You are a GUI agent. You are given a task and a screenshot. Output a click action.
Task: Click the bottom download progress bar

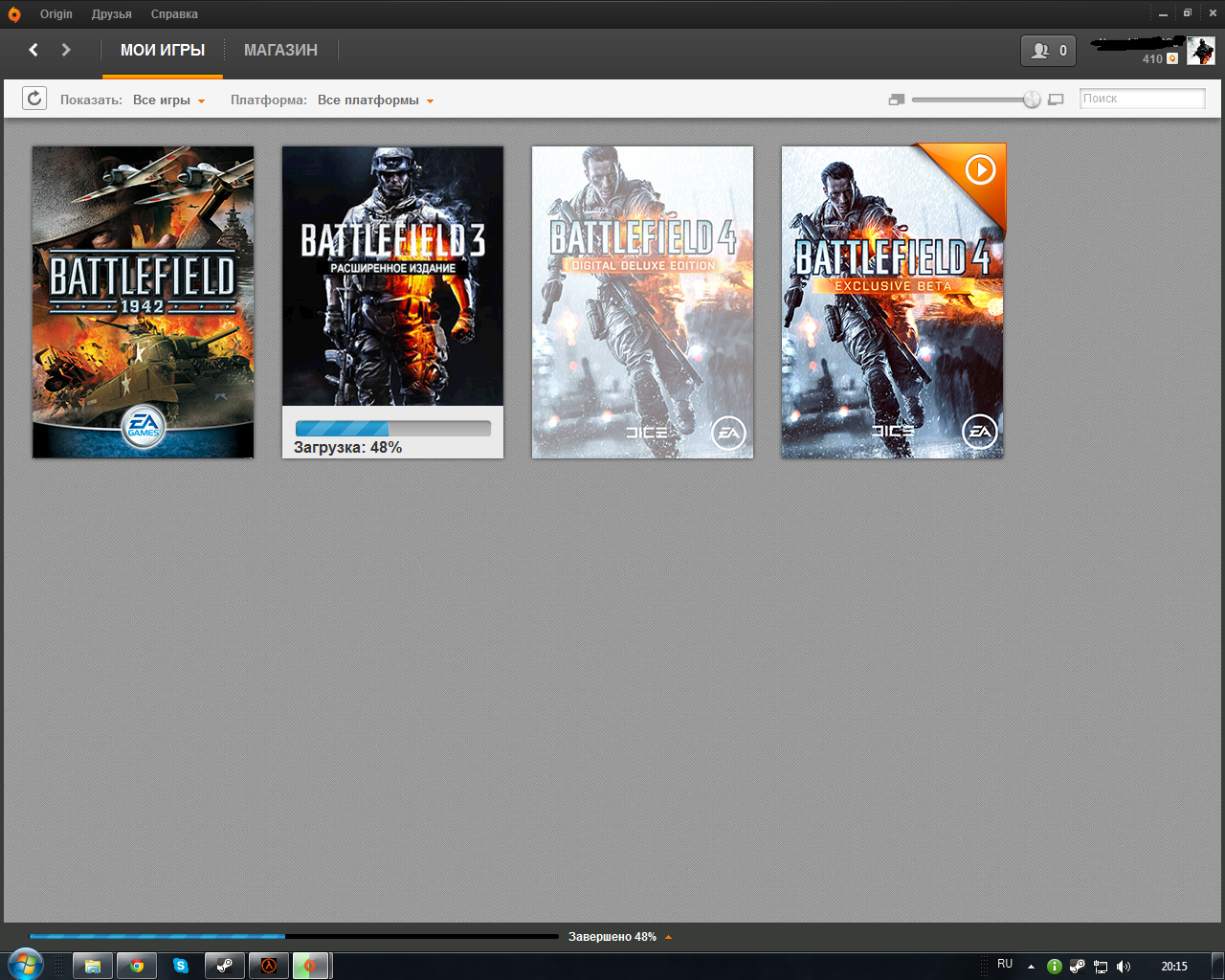[294, 937]
